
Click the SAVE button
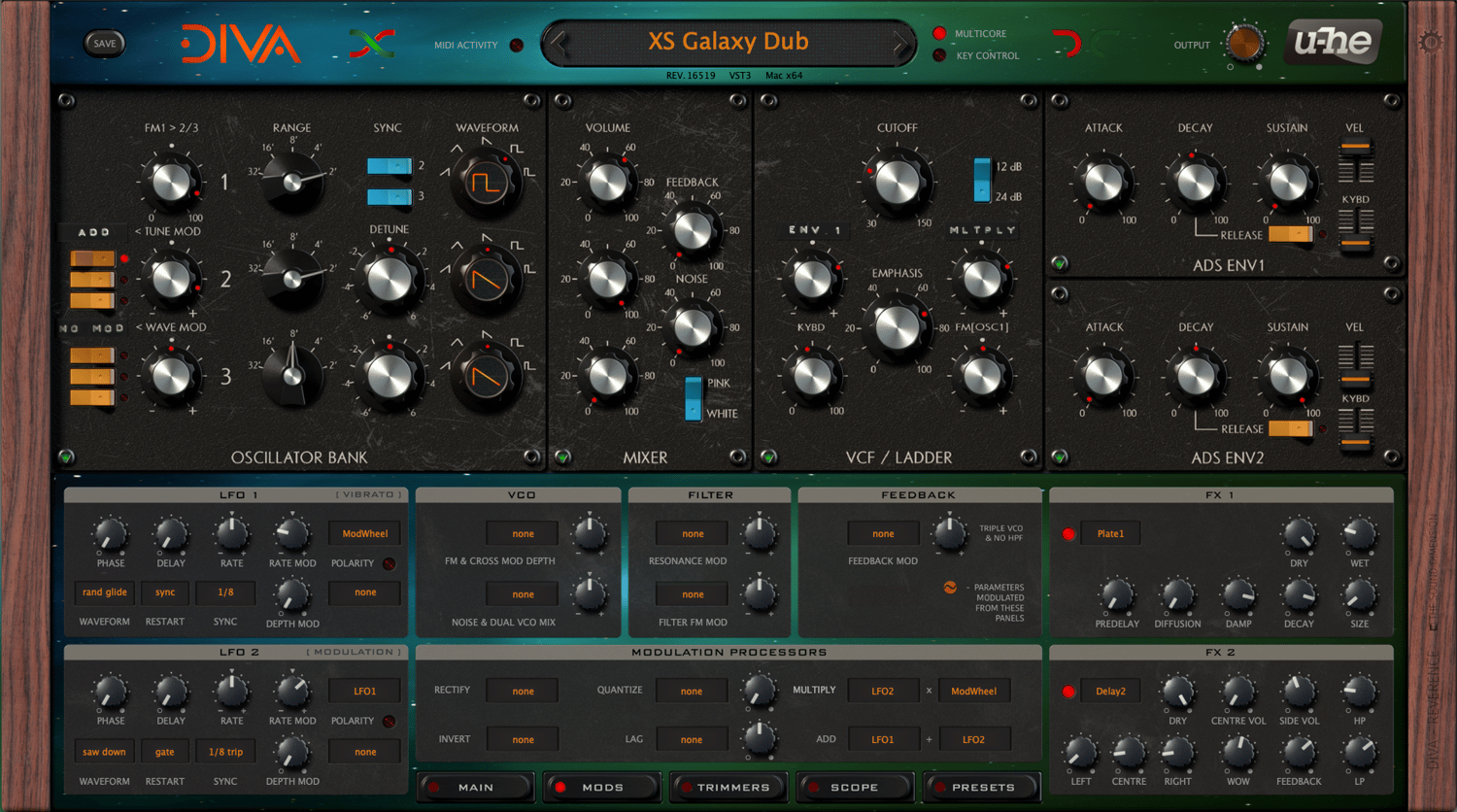(105, 43)
